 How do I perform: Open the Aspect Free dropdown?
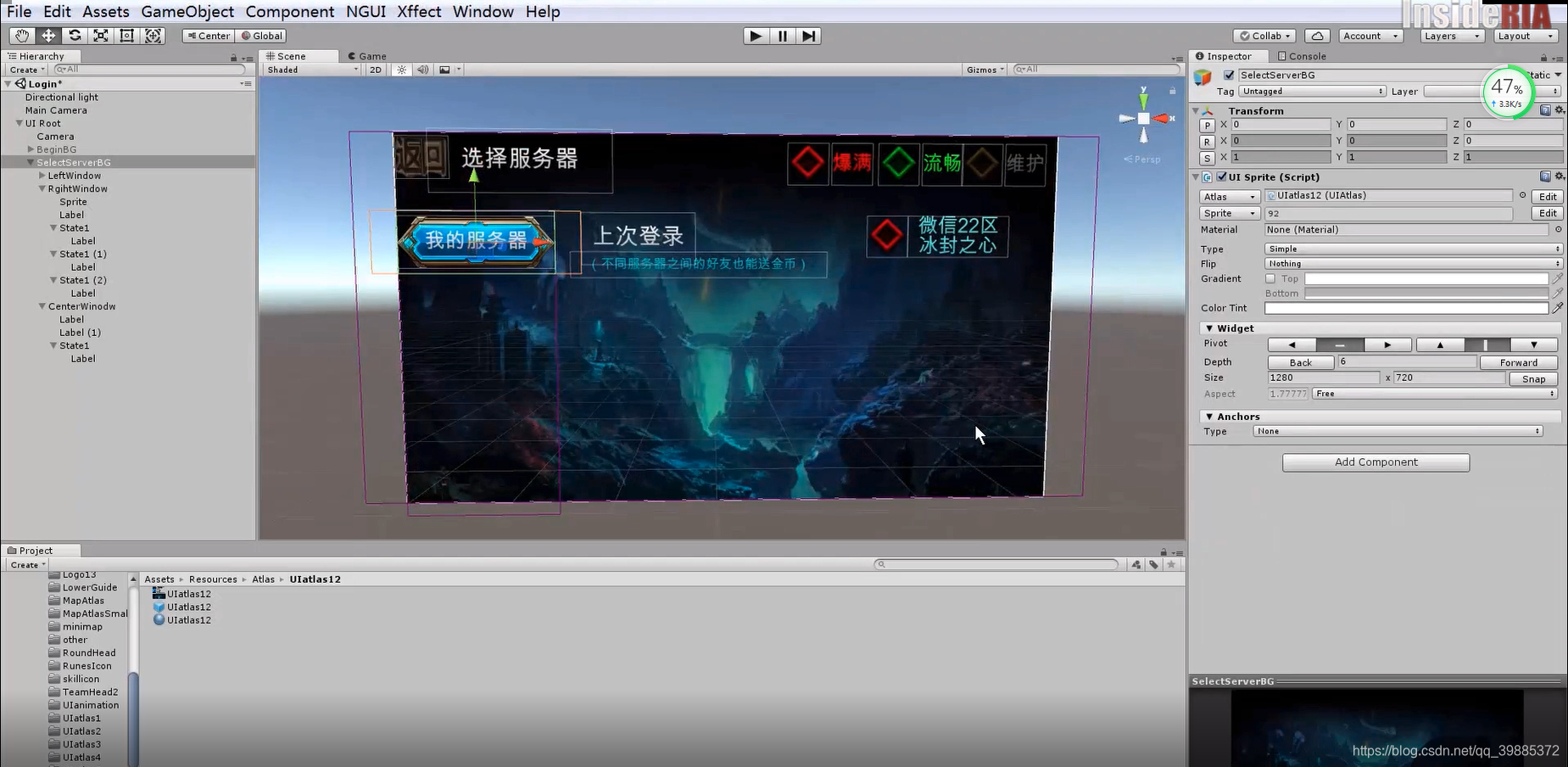click(x=1435, y=394)
